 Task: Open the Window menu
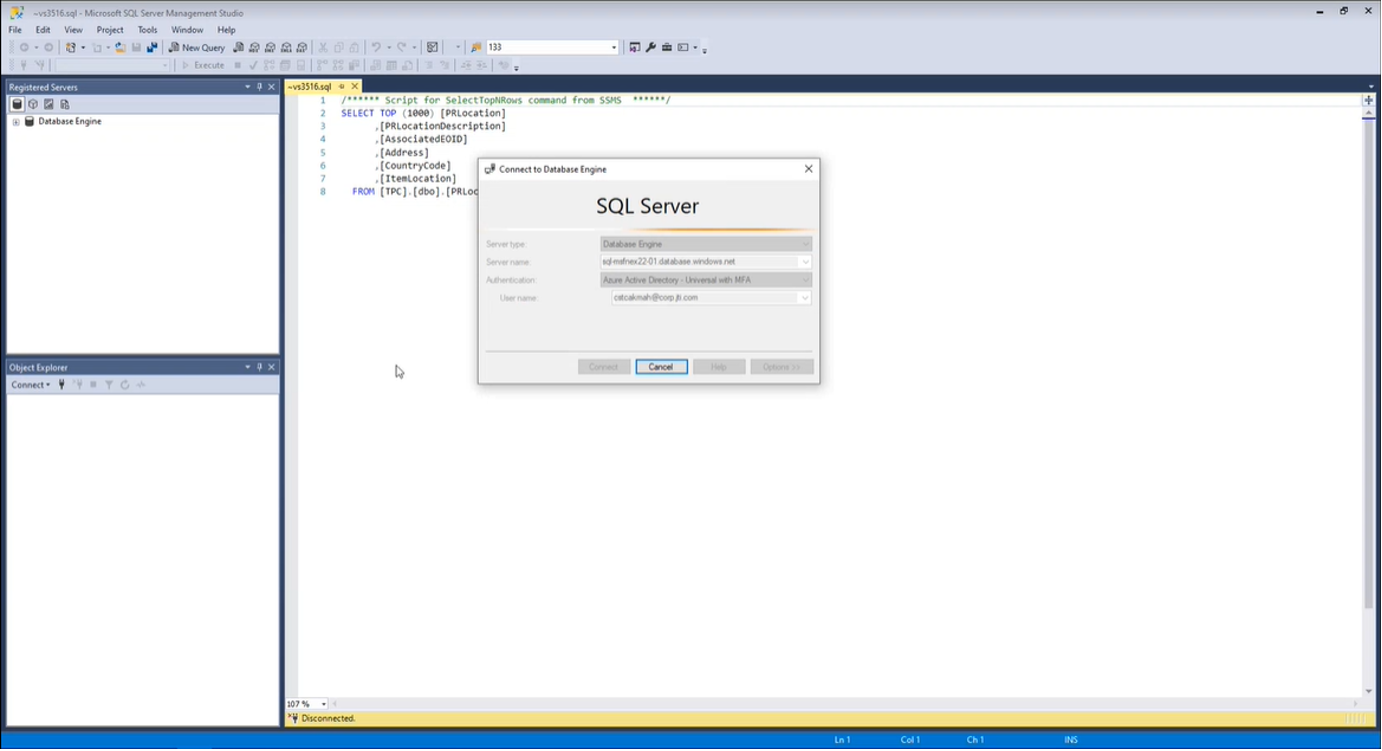(187, 30)
